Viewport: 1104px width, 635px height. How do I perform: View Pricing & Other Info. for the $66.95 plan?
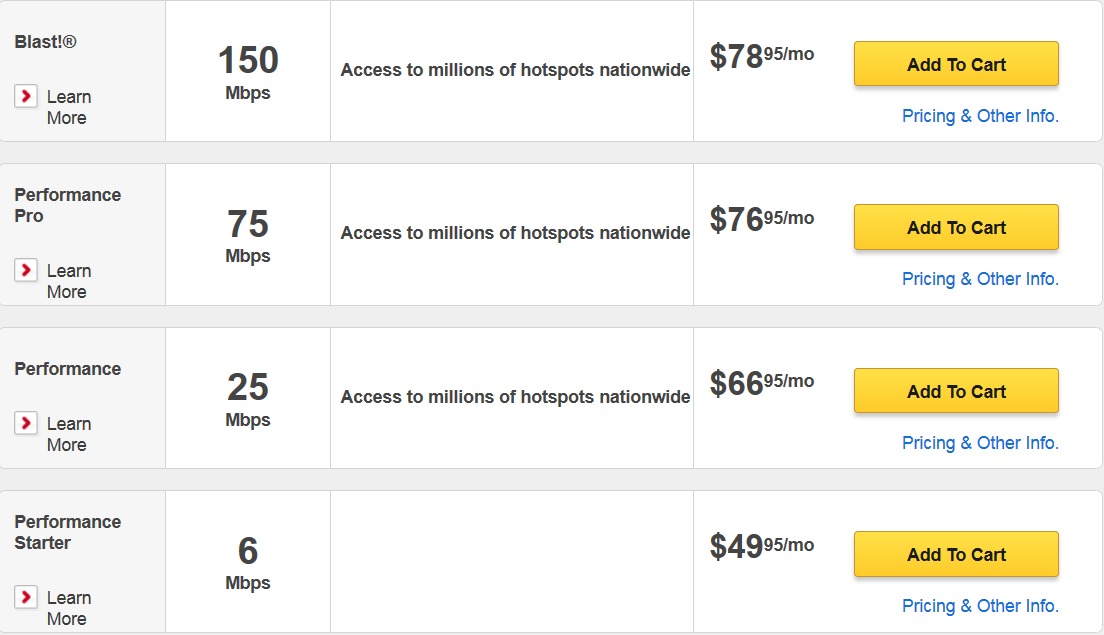point(980,442)
